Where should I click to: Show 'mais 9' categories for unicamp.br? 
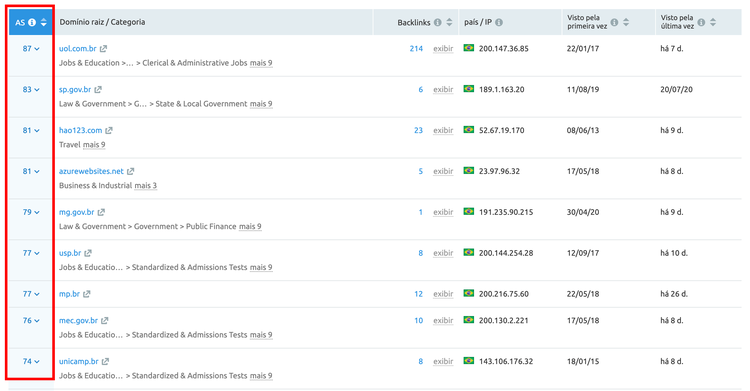pos(261,376)
